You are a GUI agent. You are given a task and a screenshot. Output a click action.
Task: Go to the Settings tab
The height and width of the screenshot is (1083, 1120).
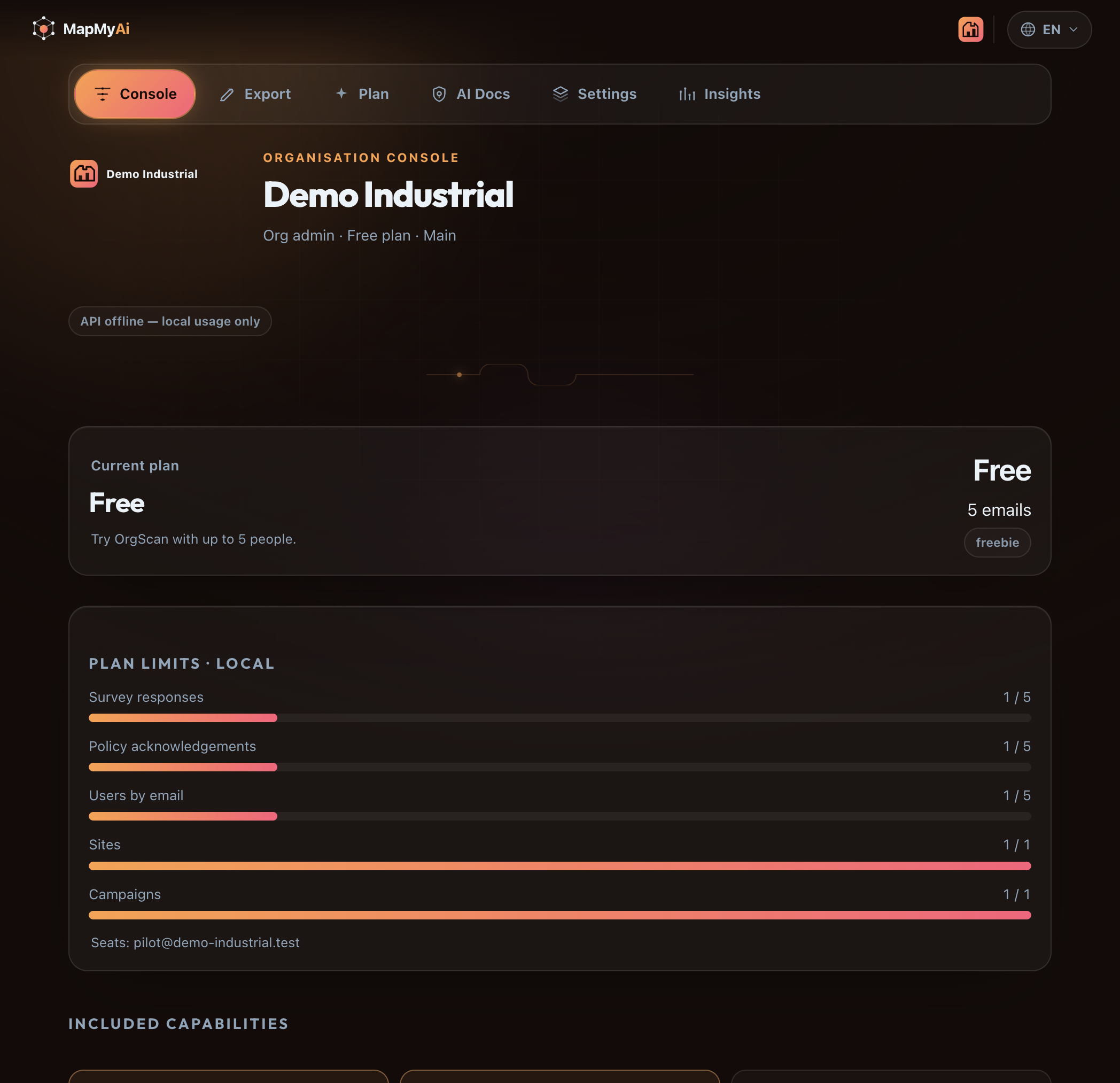[x=594, y=94]
